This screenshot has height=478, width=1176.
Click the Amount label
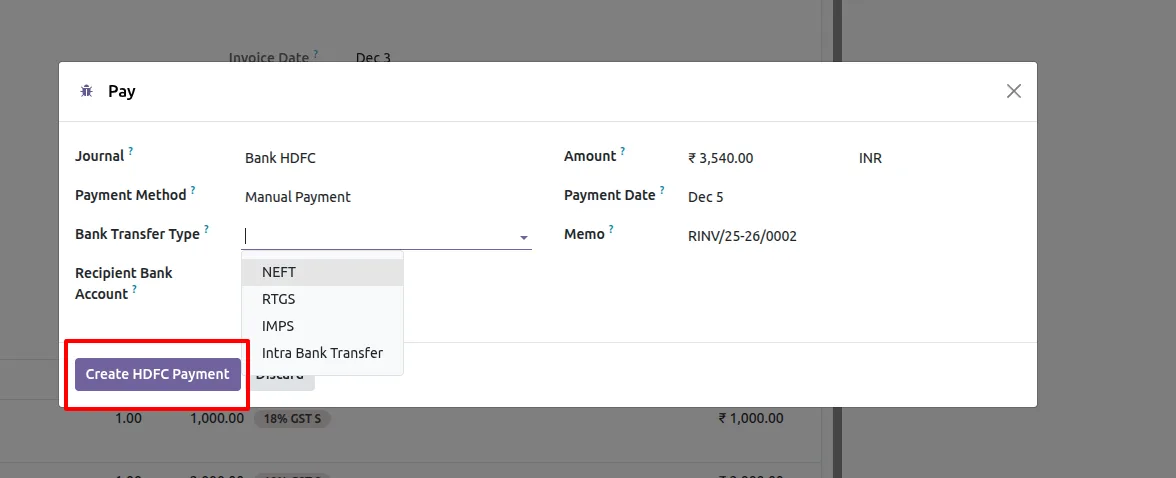(x=590, y=156)
